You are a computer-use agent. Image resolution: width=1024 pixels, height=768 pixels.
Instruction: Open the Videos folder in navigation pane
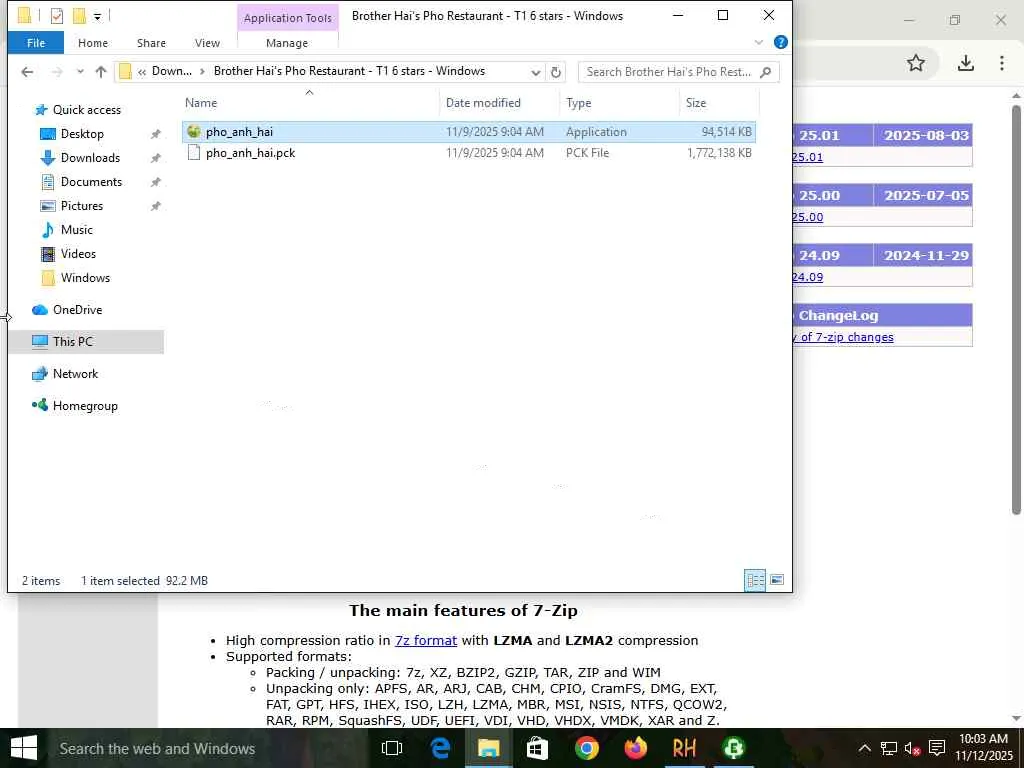tap(78, 254)
